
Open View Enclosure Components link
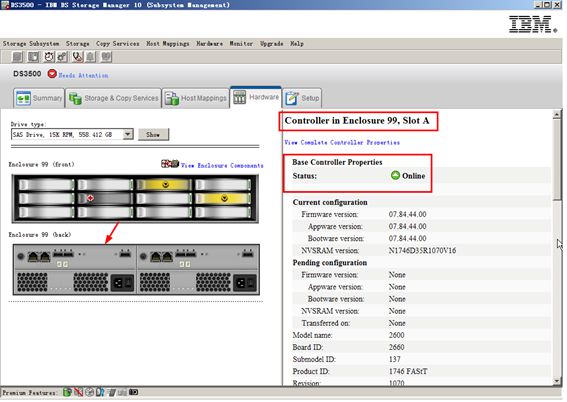point(222,165)
